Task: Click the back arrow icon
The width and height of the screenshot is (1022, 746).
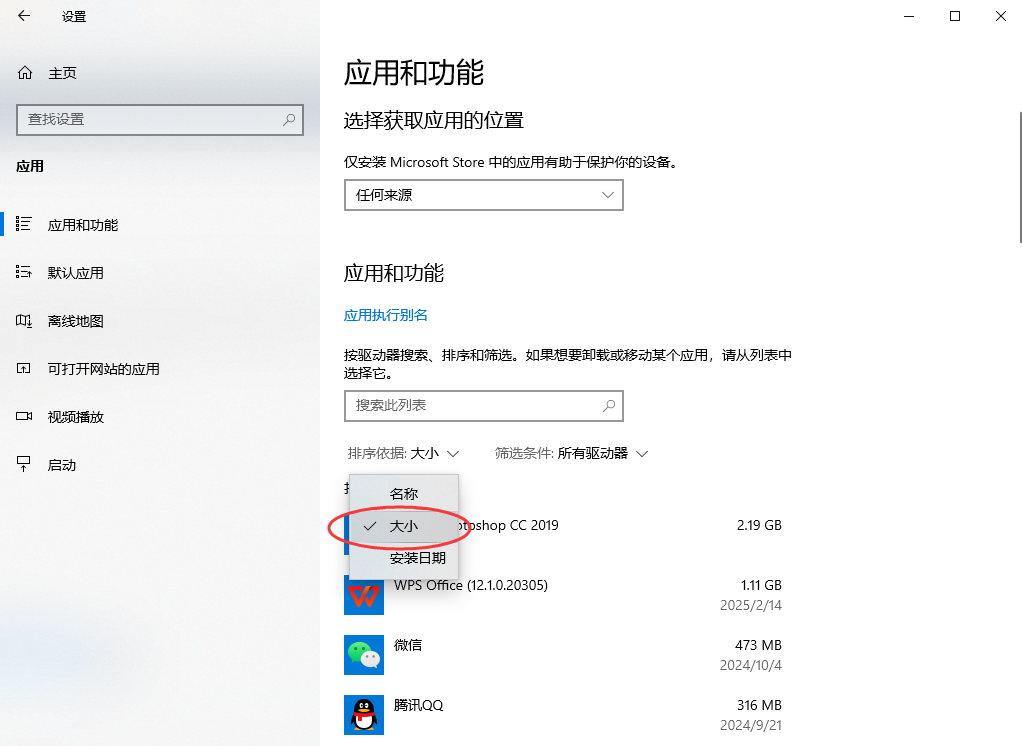Action: pyautogui.click(x=23, y=16)
